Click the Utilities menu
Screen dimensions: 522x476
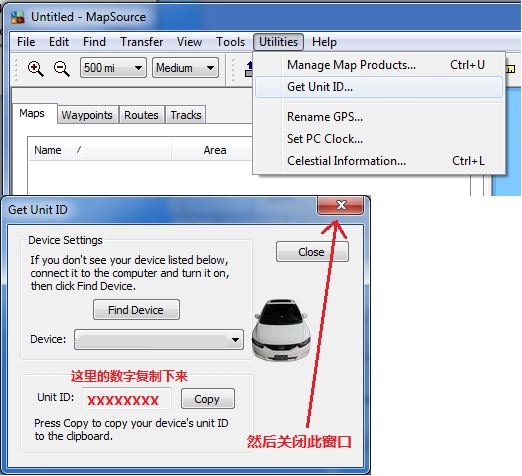coord(278,42)
